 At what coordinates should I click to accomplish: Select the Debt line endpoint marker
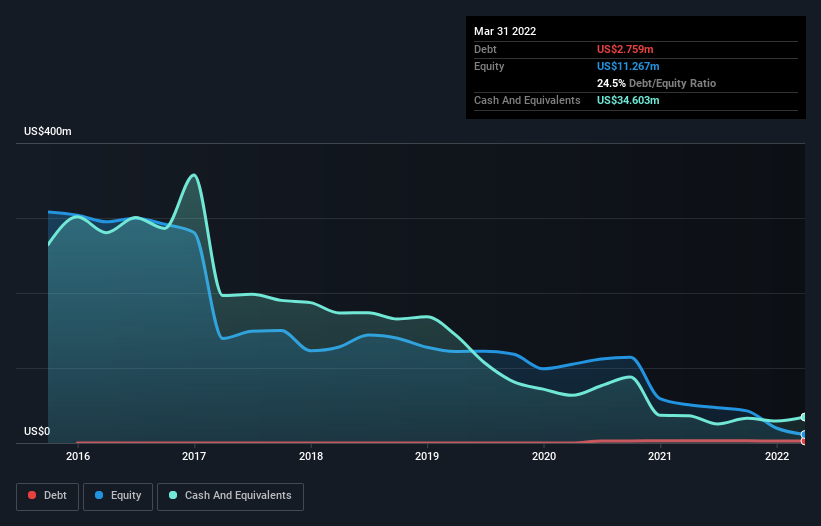pos(804,441)
